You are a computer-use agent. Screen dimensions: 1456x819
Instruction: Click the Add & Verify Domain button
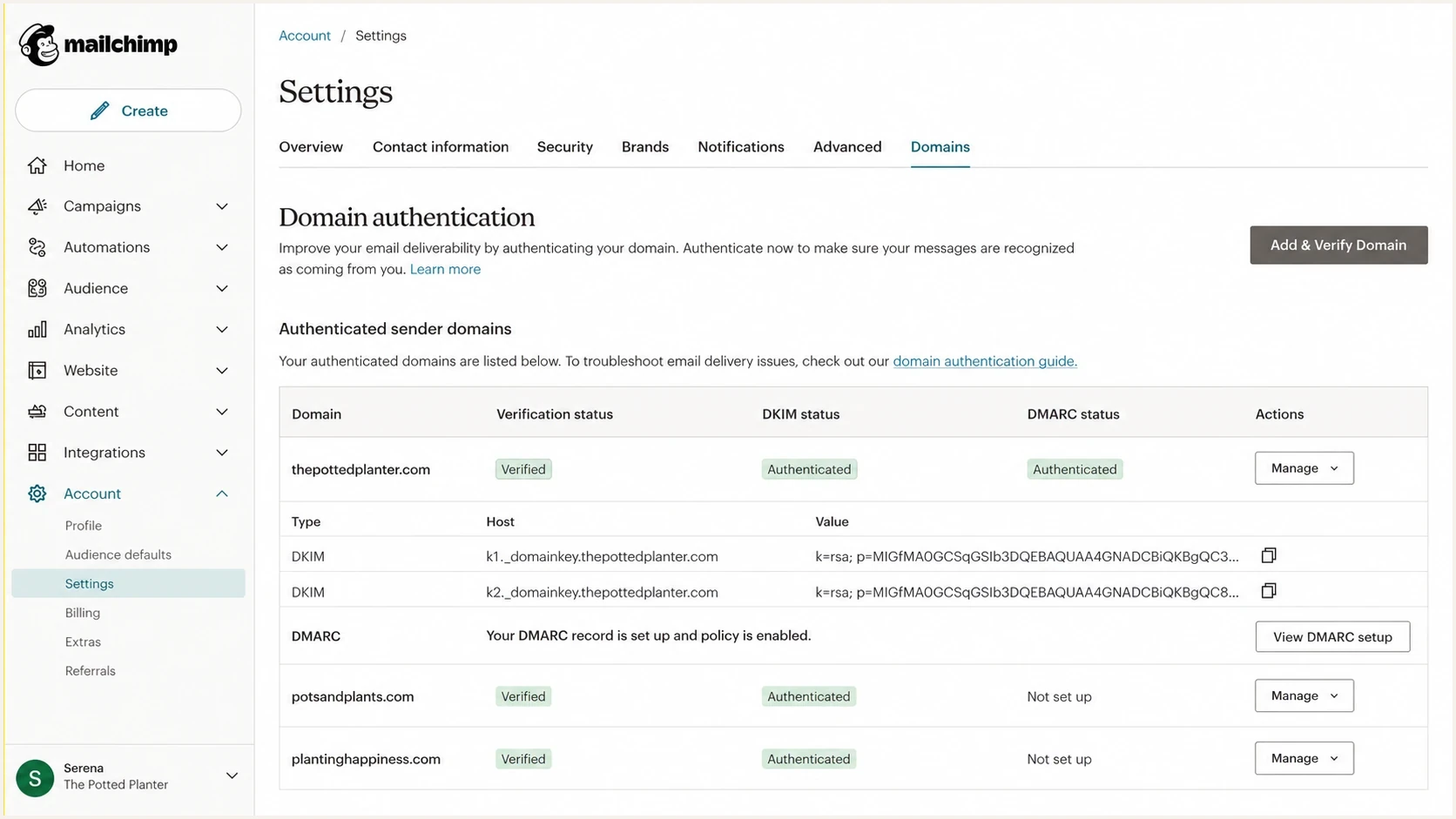(1338, 245)
